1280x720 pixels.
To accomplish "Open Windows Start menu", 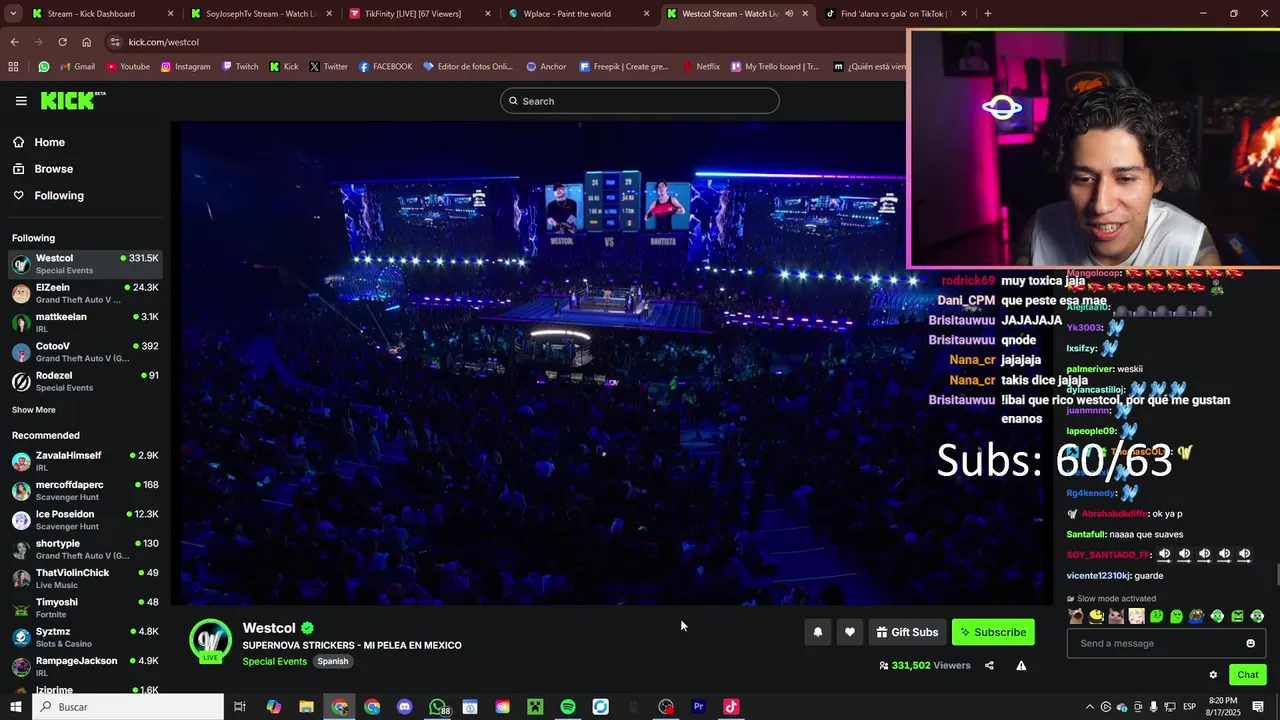I will (16, 707).
